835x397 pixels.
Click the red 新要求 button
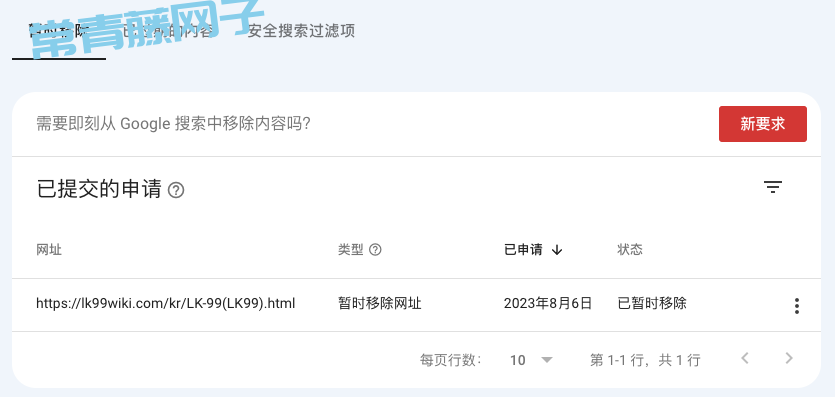[763, 124]
